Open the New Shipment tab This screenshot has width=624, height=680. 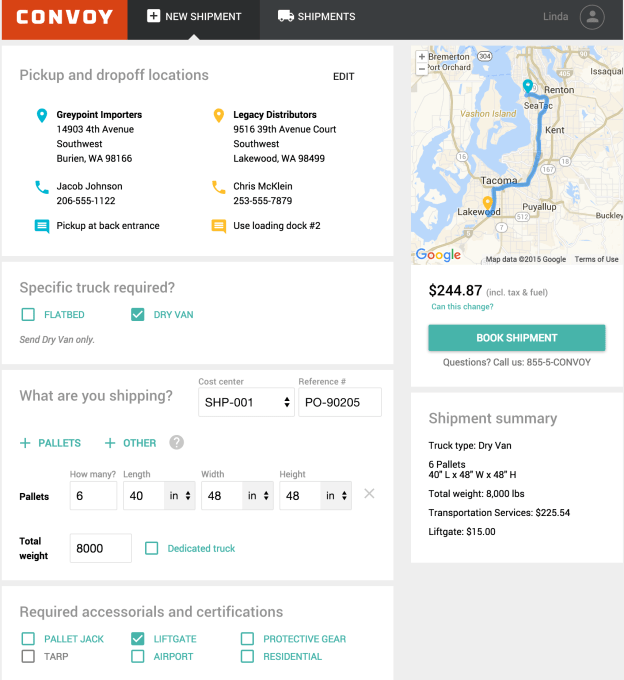click(194, 17)
